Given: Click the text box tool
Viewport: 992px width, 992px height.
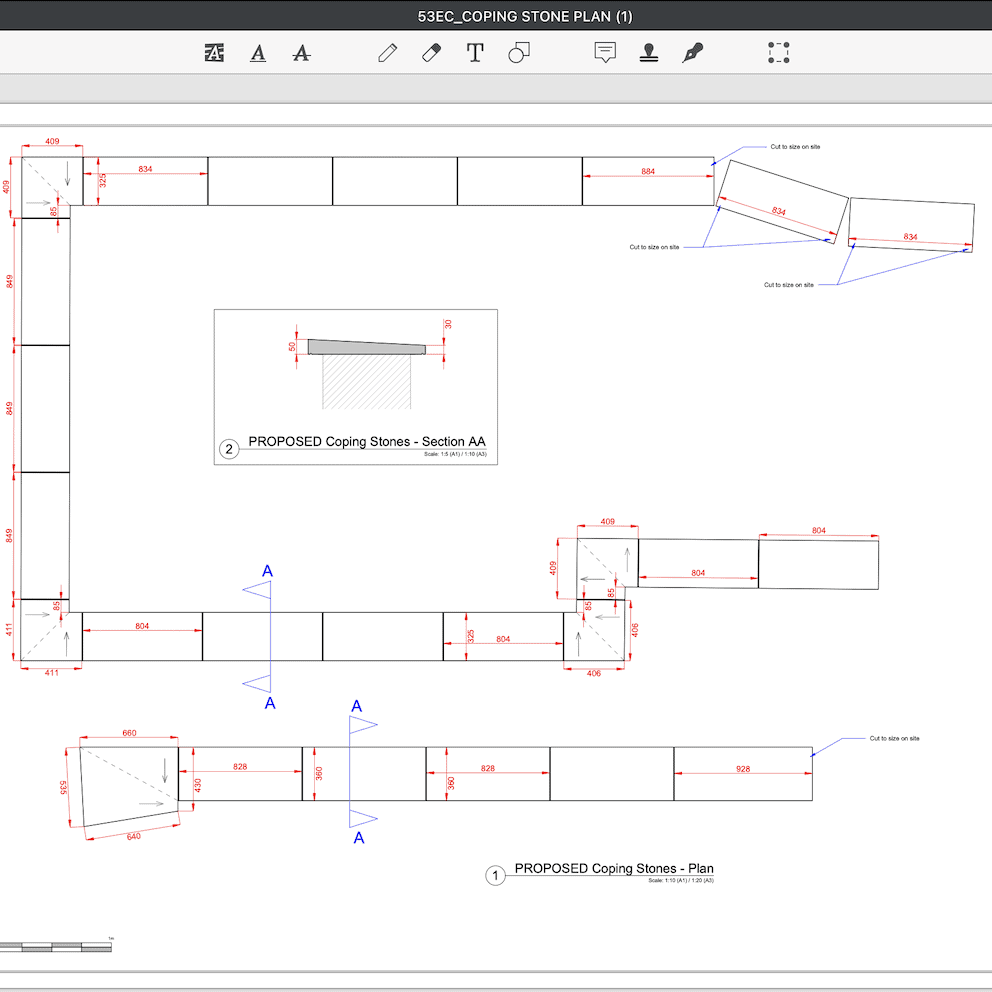Looking at the screenshot, I should click(475, 53).
